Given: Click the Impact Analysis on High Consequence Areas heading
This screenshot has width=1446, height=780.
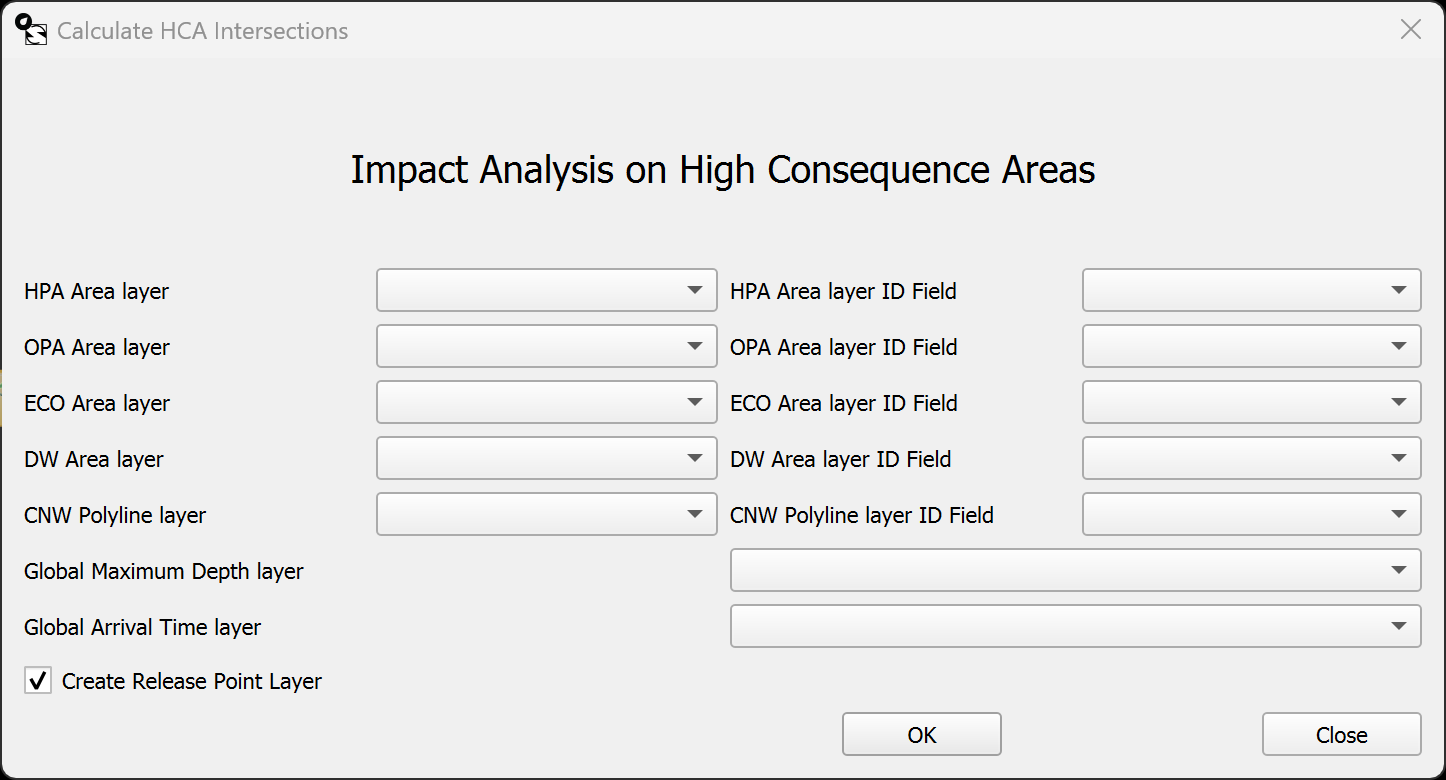Looking at the screenshot, I should tap(722, 170).
